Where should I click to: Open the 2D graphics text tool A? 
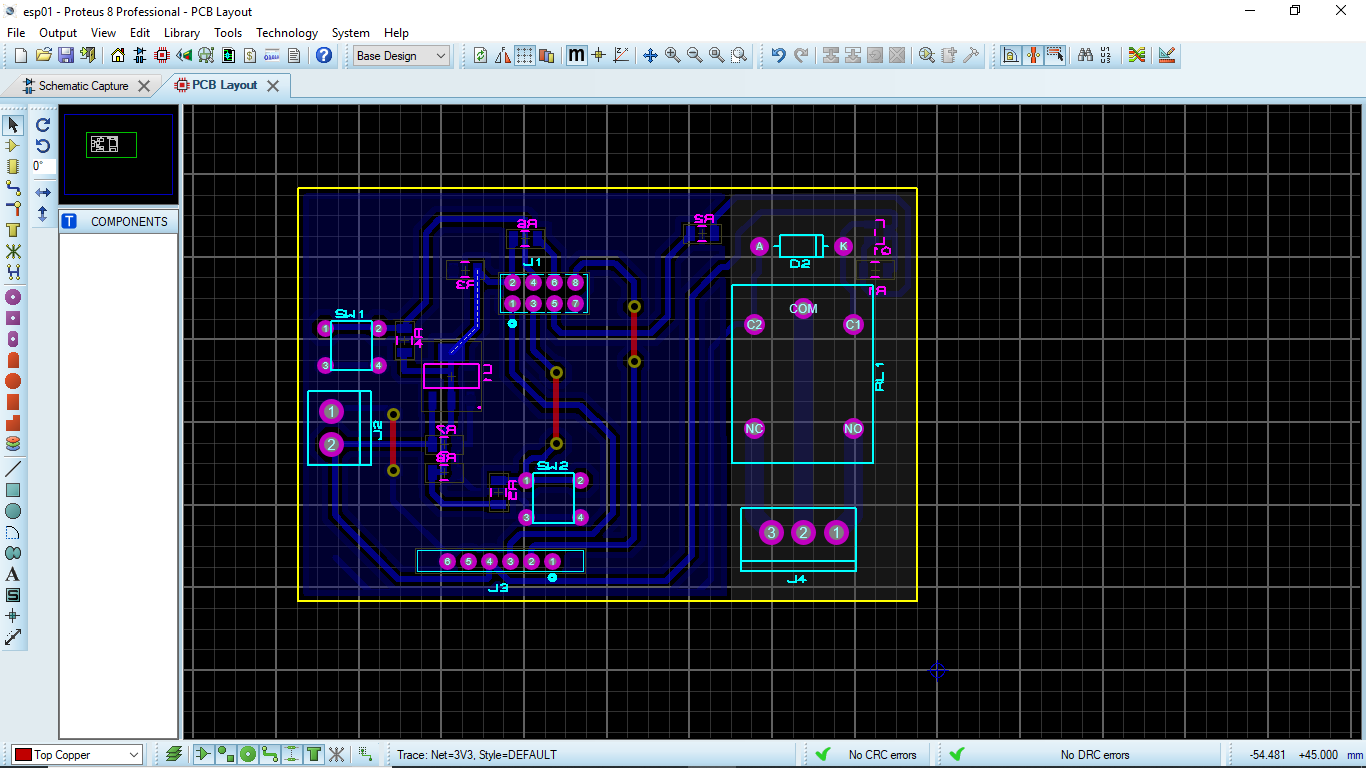coord(13,574)
